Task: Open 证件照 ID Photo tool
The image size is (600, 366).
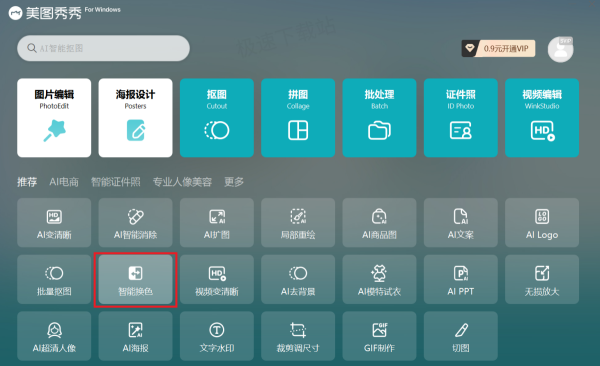Action: [x=461, y=118]
